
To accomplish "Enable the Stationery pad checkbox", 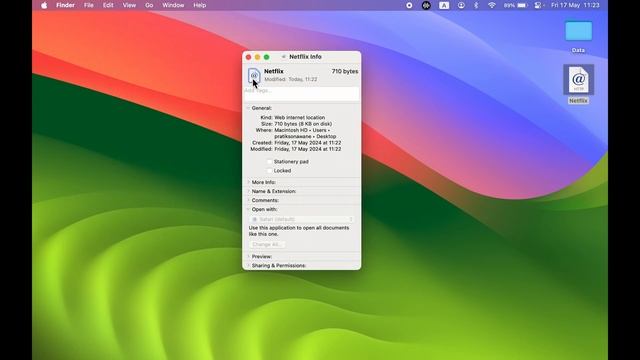I will click(x=269, y=162).
